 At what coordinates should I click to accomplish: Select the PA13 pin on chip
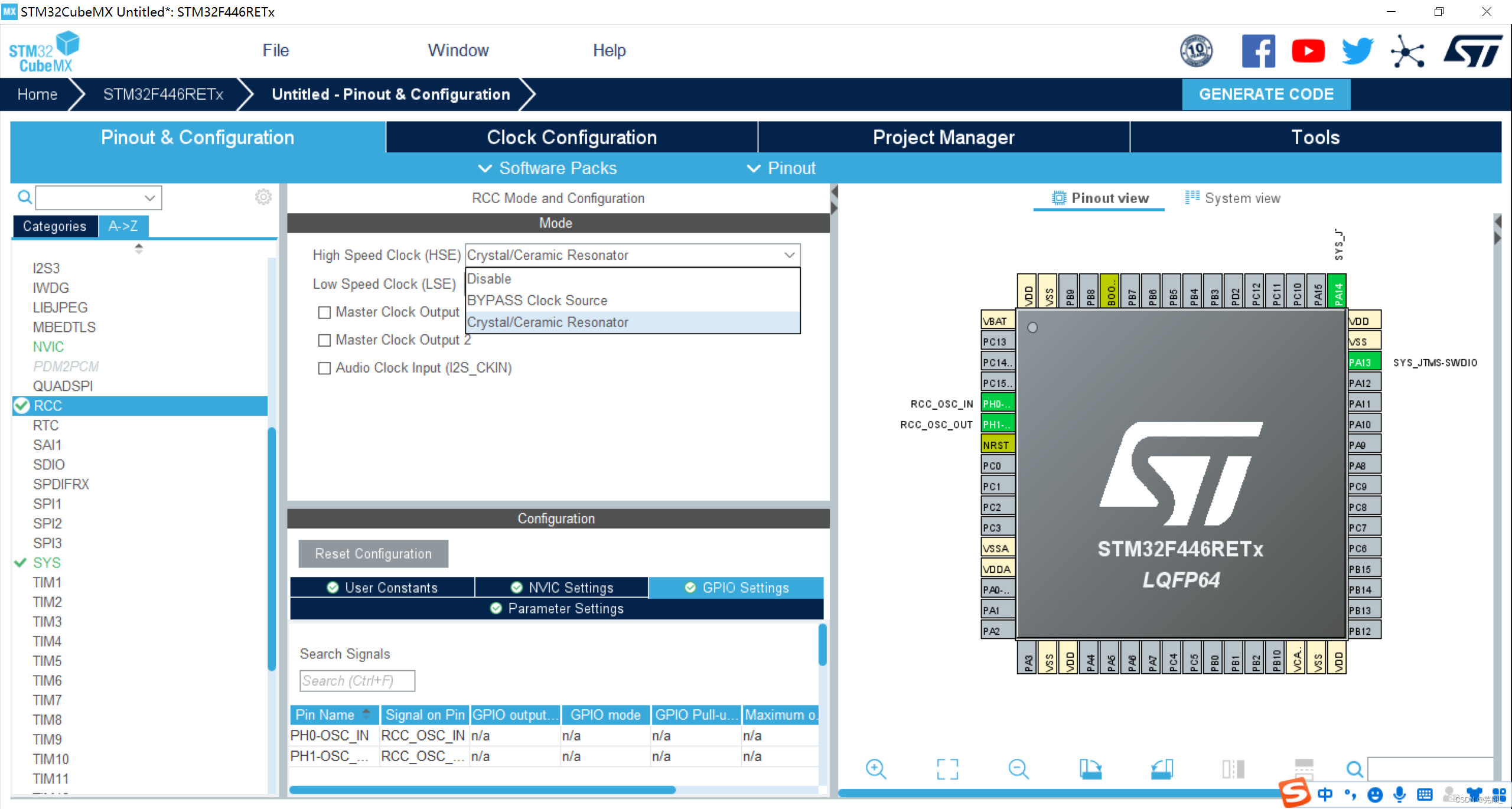pos(1364,362)
